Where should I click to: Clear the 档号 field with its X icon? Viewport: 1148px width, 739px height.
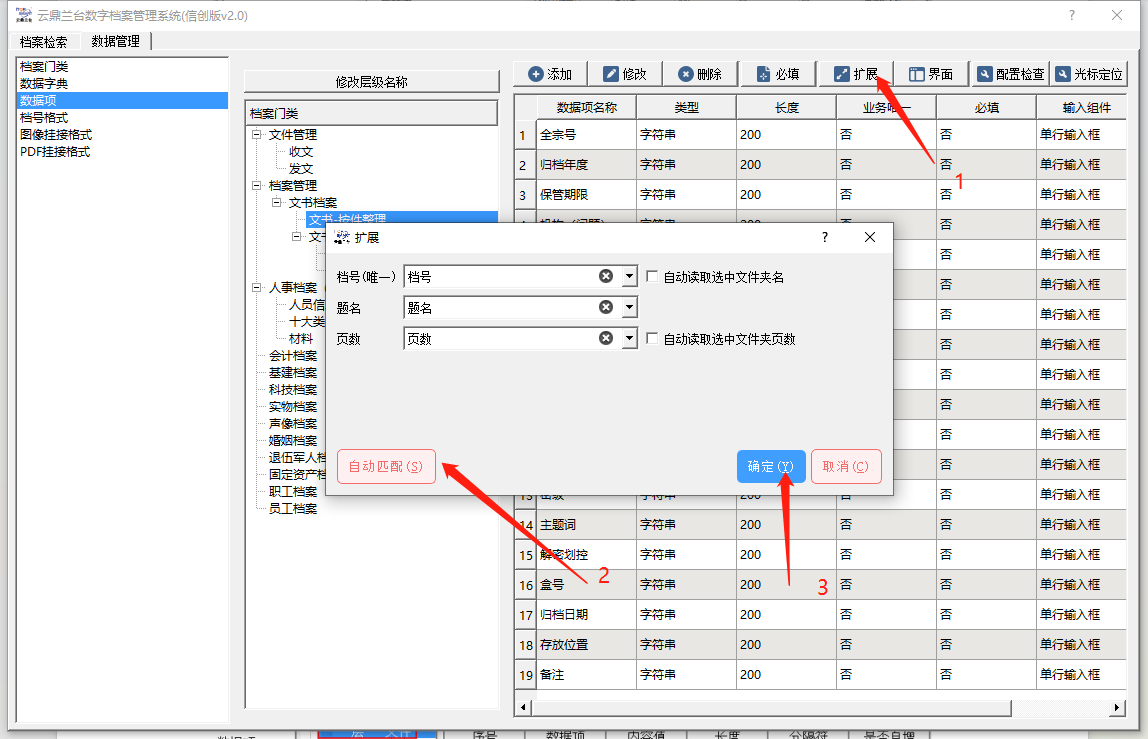click(x=606, y=277)
